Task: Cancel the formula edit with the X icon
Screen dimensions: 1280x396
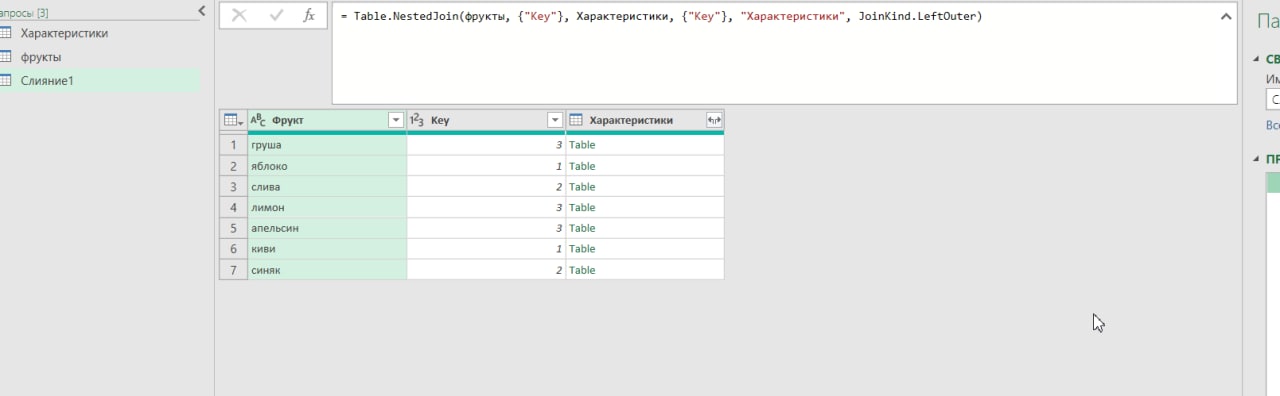Action: tap(238, 15)
